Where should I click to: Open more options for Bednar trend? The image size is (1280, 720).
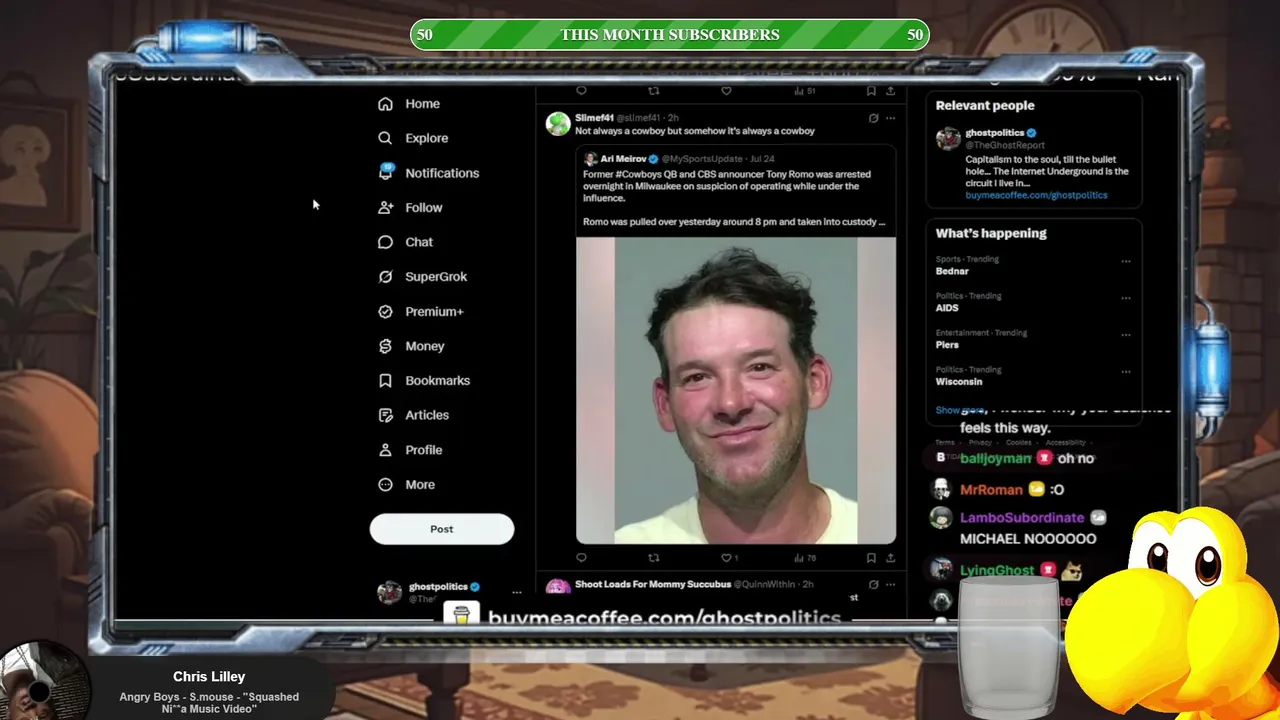click(1126, 261)
